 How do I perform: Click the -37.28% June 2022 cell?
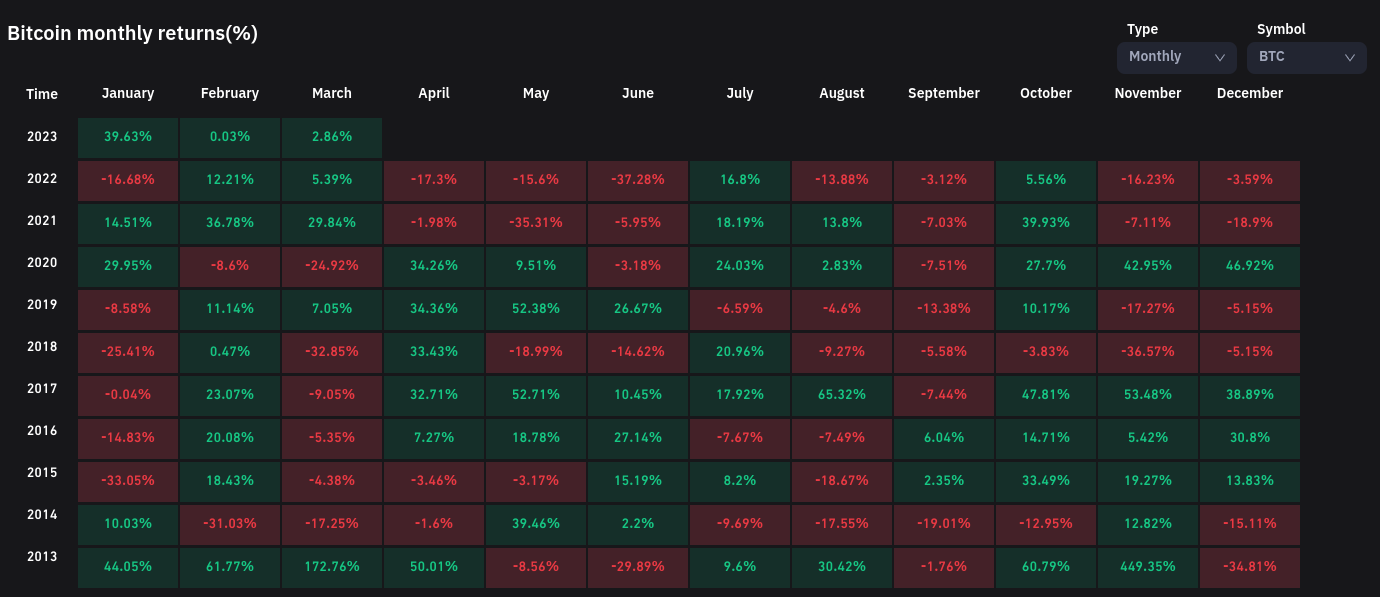(x=638, y=180)
